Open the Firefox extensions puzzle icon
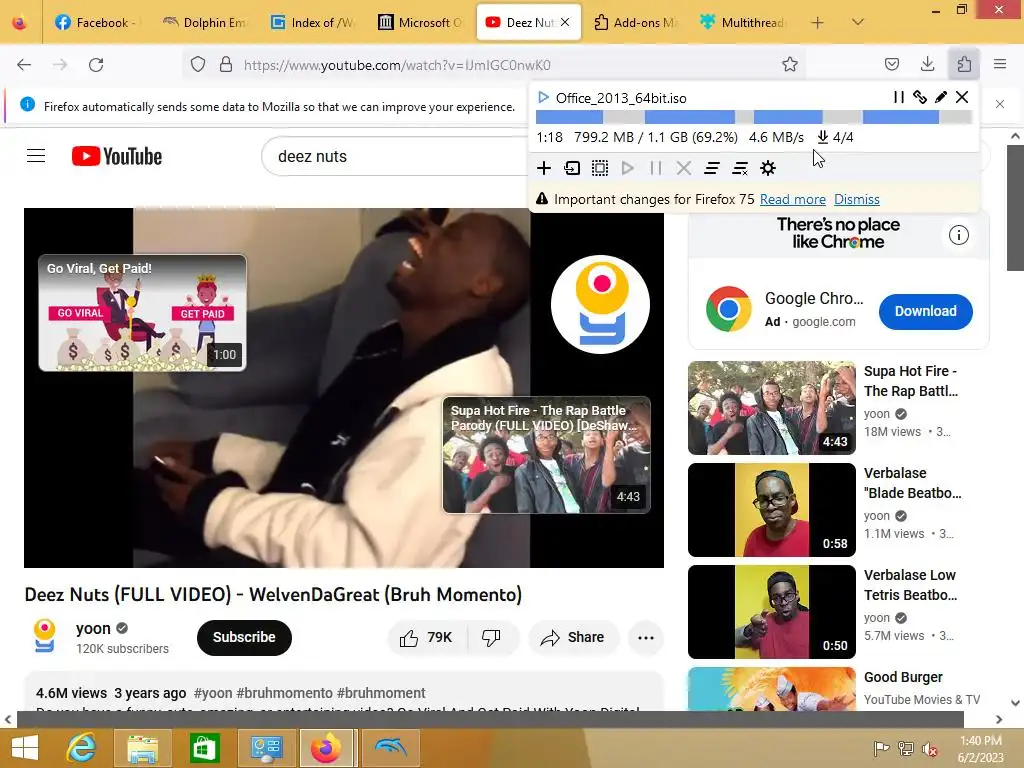This screenshot has width=1024, height=768. tap(964, 64)
